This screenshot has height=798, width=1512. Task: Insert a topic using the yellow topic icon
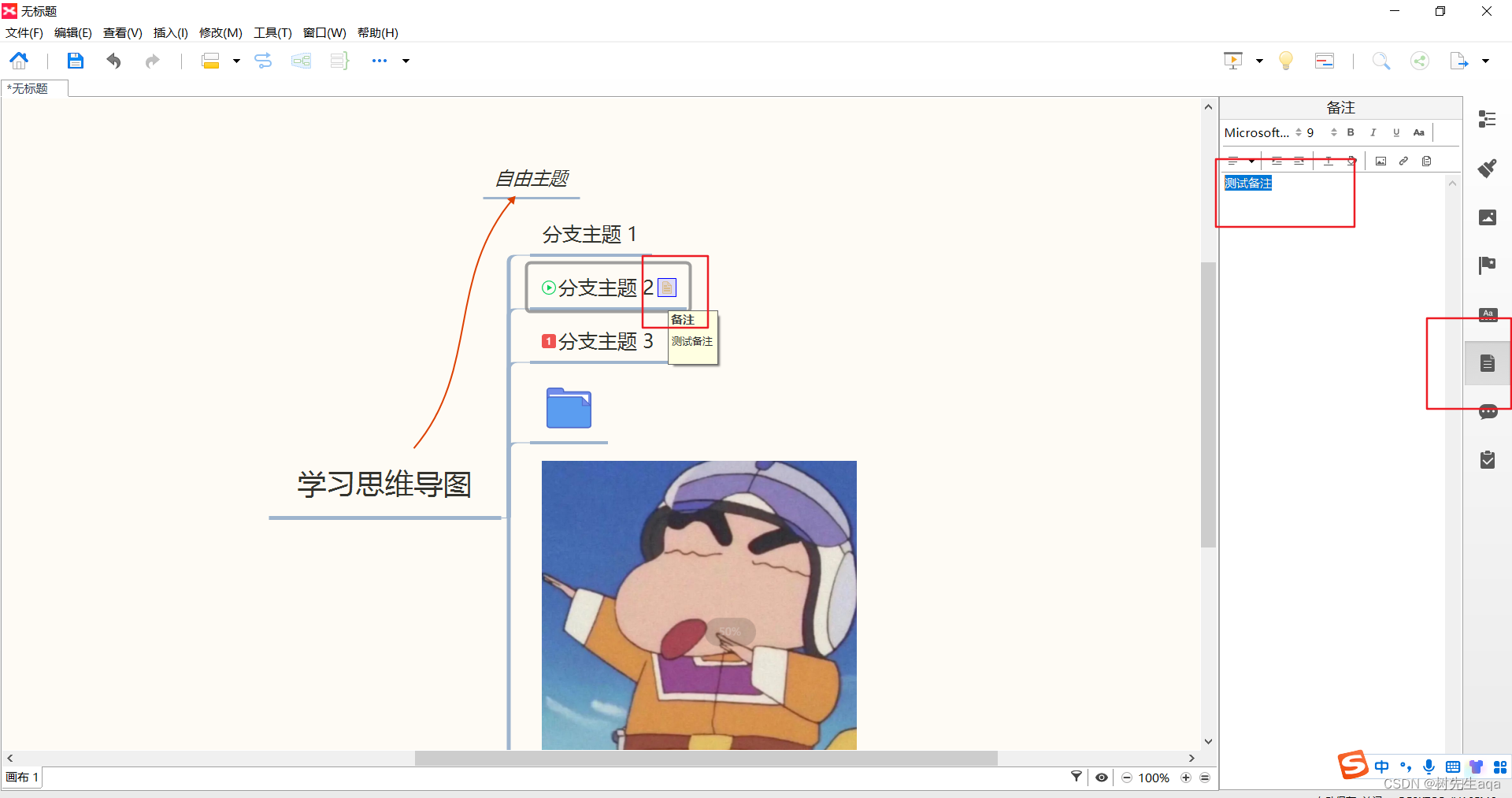click(x=210, y=61)
